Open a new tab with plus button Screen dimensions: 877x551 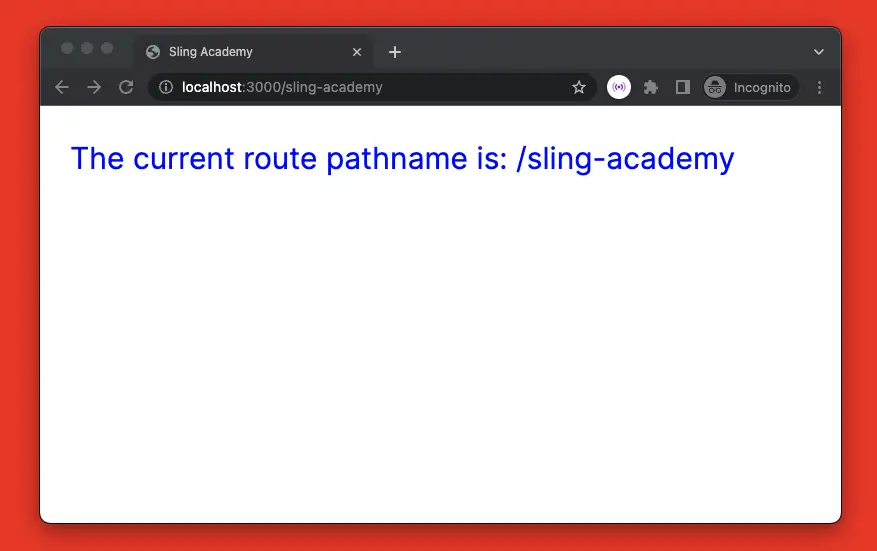point(395,52)
